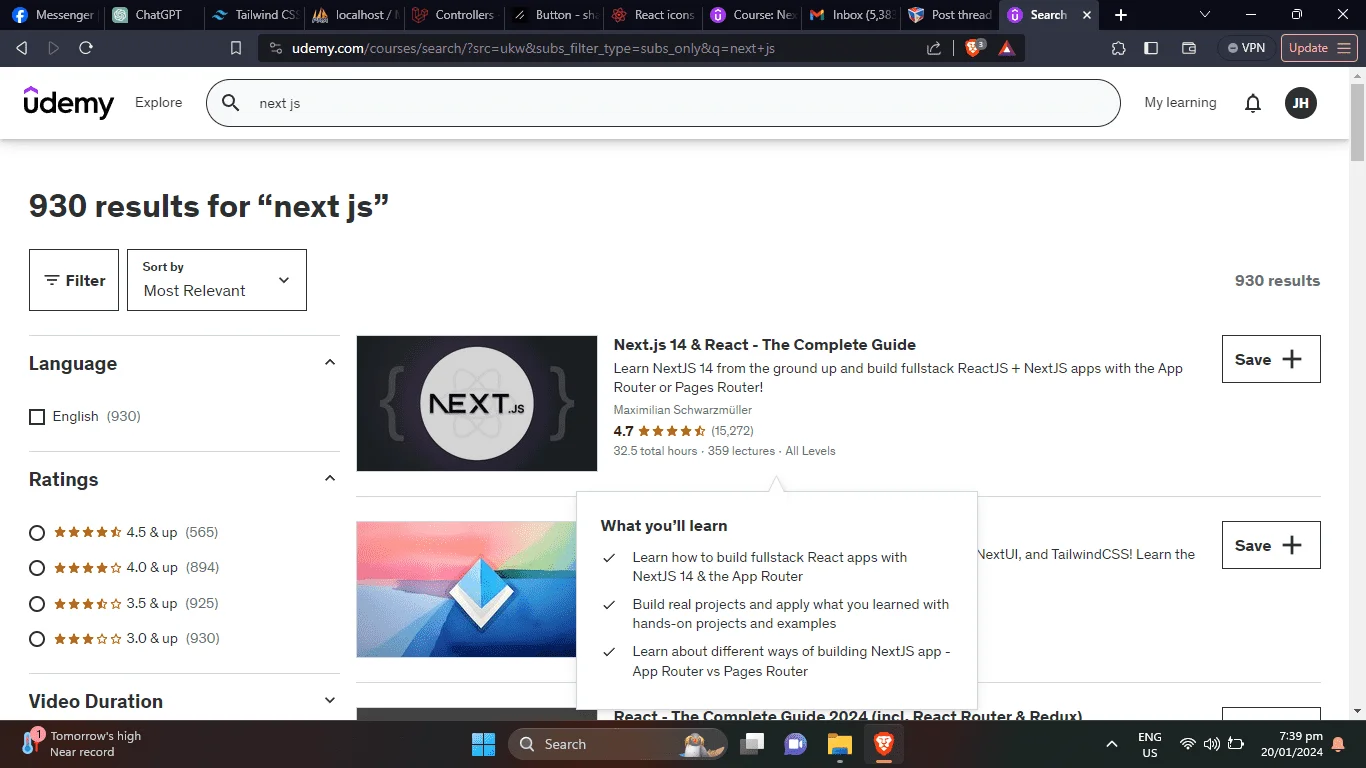The height and width of the screenshot is (768, 1366).
Task: Click the Filter button
Action: pos(74,280)
